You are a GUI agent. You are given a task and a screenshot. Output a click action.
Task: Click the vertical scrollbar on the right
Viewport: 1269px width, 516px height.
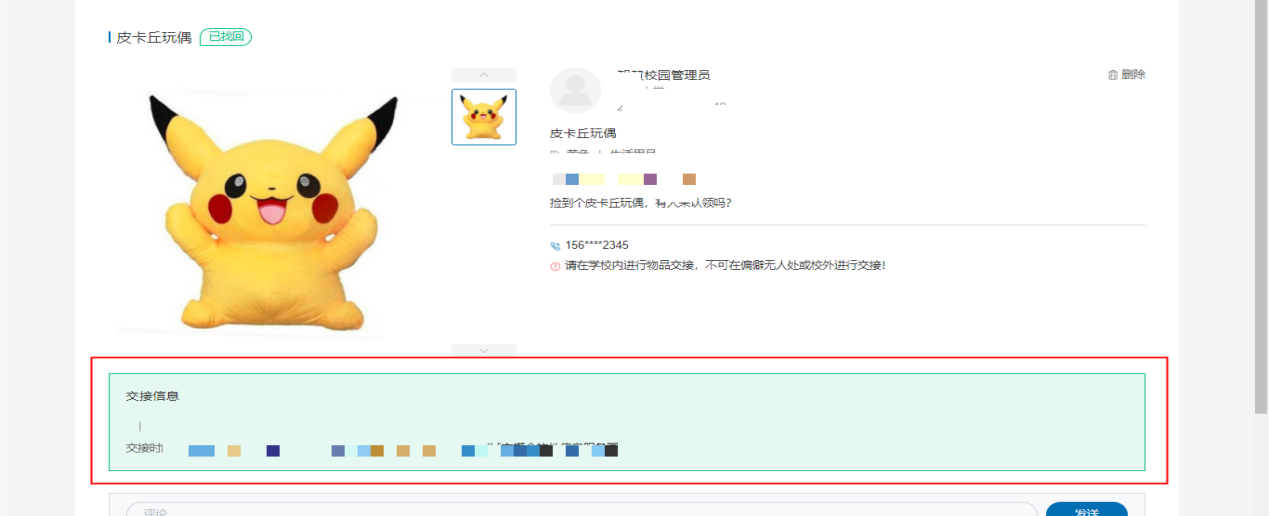pos(1261,200)
